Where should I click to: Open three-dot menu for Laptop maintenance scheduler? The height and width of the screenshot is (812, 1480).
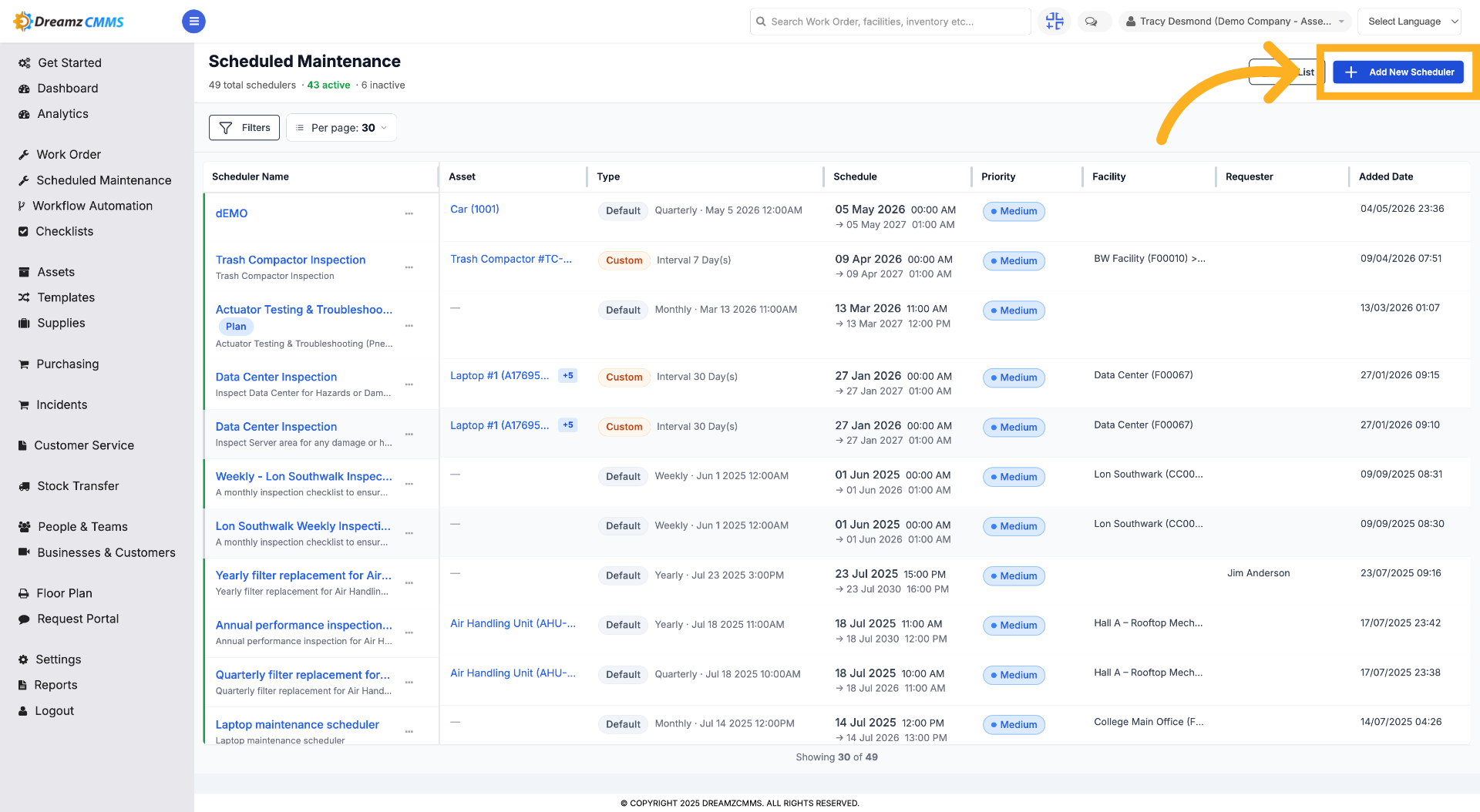(409, 732)
